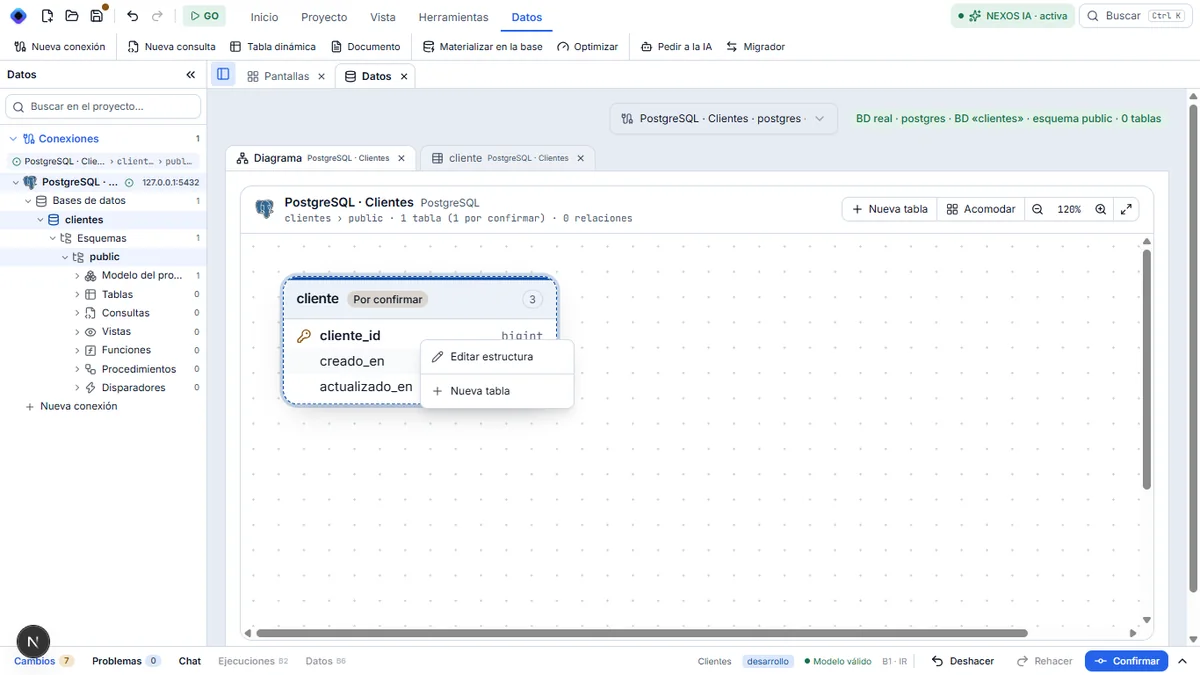Click the NEXOS IA activa status badge

[1012, 16]
